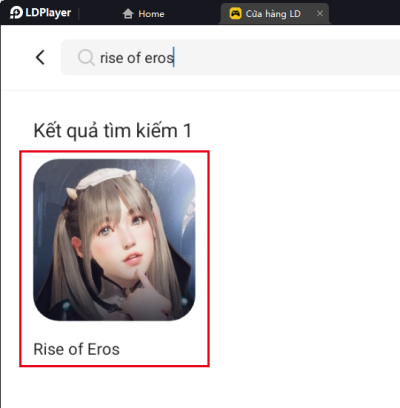Switch to the Home tab
This screenshot has width=400, height=408.
tap(143, 14)
